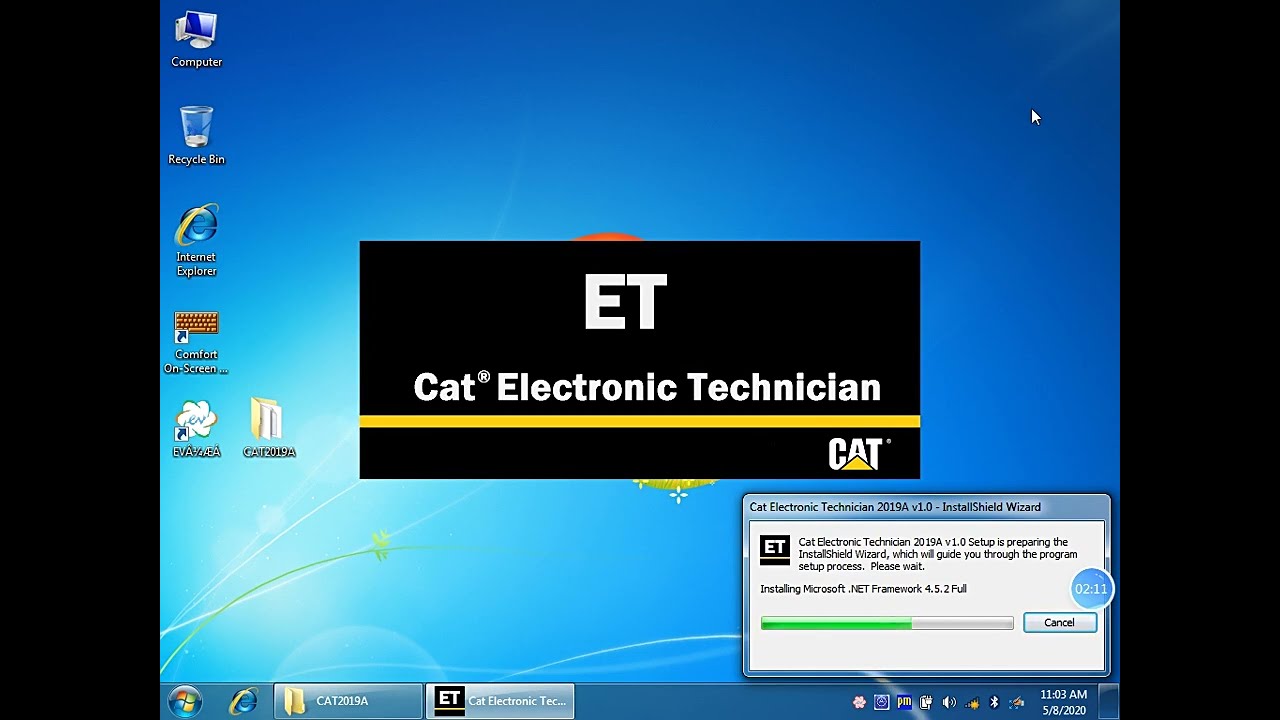Switch to Cat Electronic Technician taskbar item
1280x720 pixels.
coord(501,701)
